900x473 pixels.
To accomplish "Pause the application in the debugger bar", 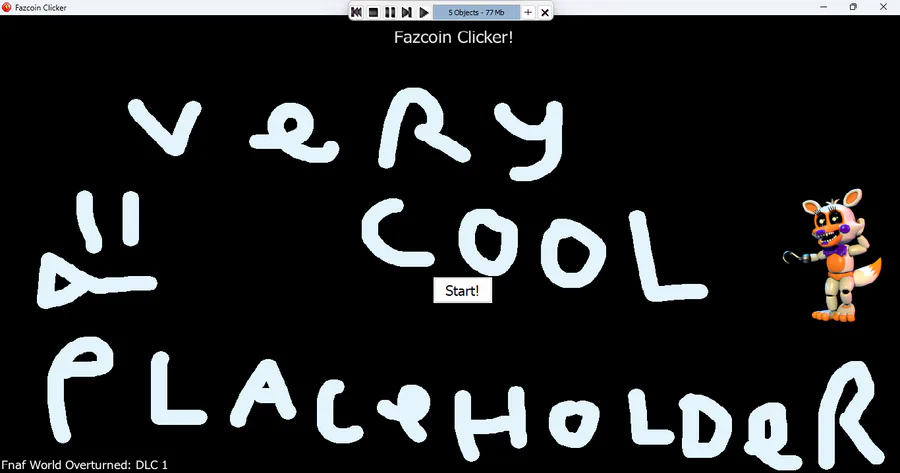I will [390, 12].
